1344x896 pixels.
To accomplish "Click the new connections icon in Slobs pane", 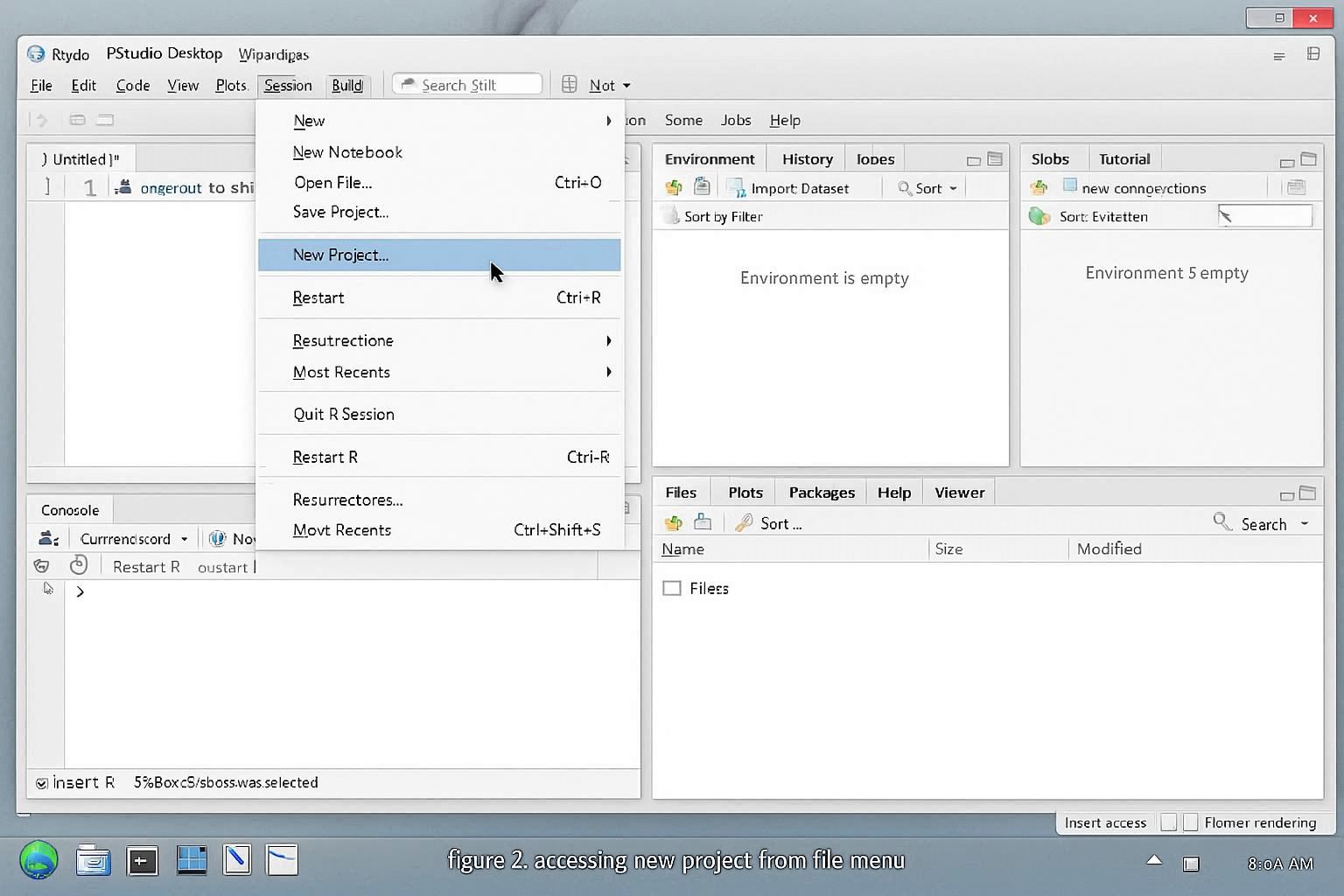I will coord(1069,186).
